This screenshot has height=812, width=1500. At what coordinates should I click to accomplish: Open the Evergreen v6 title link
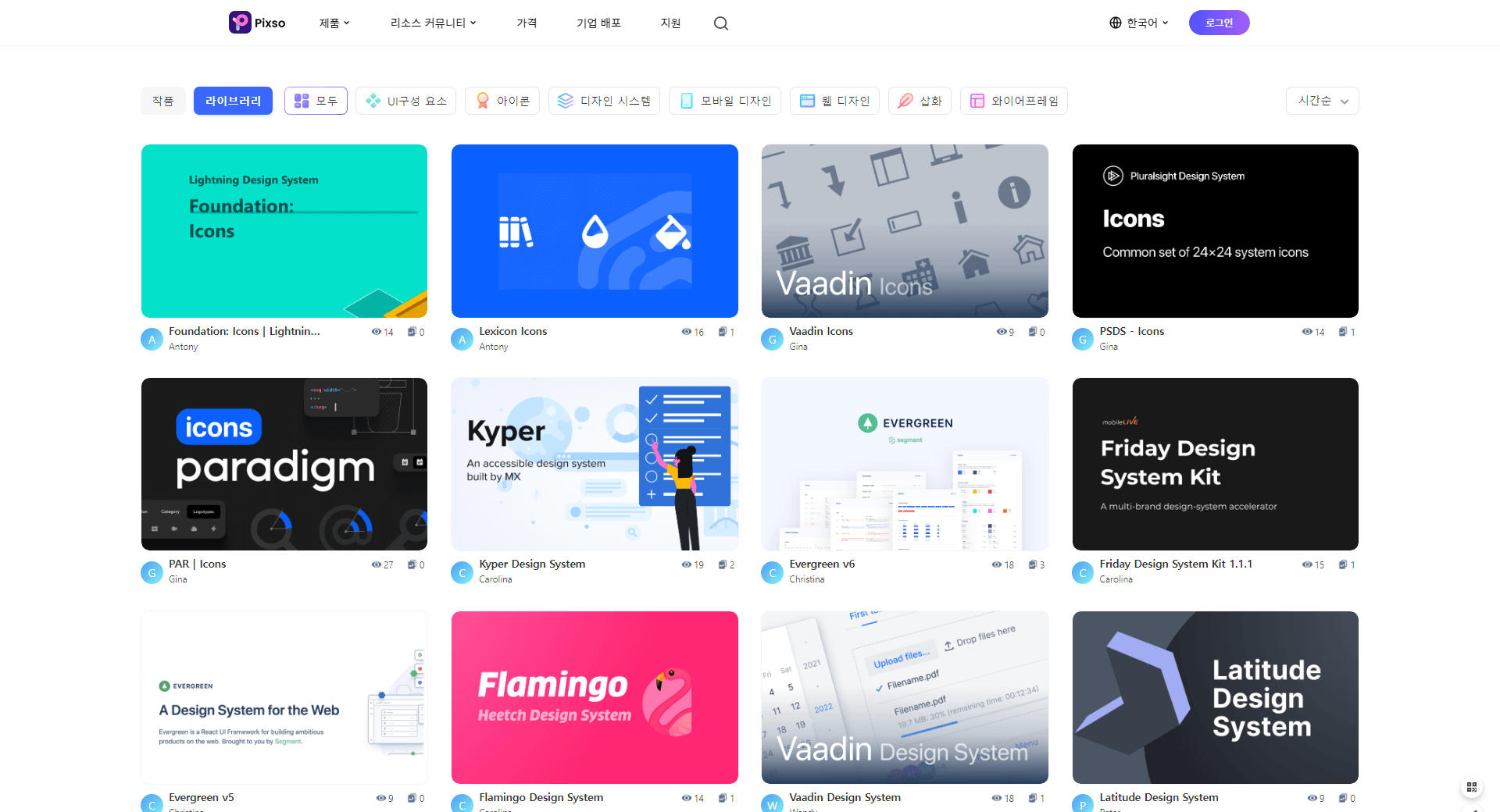[x=822, y=564]
